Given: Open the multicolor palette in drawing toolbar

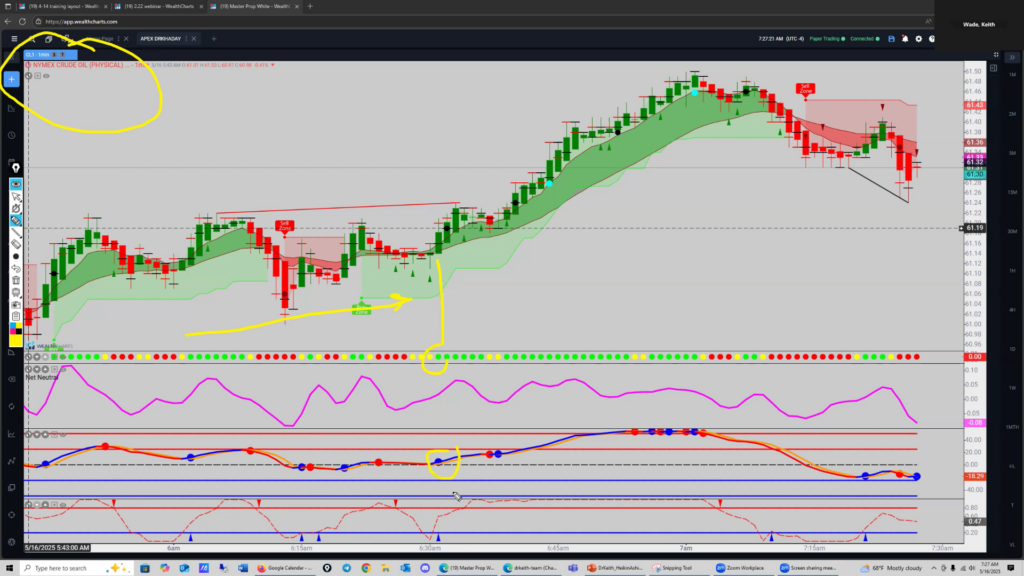Looking at the screenshot, I should pos(16,328).
